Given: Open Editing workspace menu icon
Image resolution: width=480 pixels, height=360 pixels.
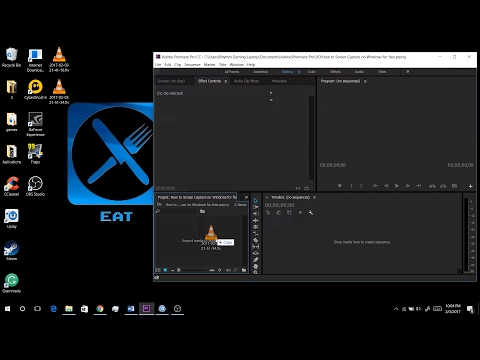Looking at the screenshot, I should tap(299, 72).
